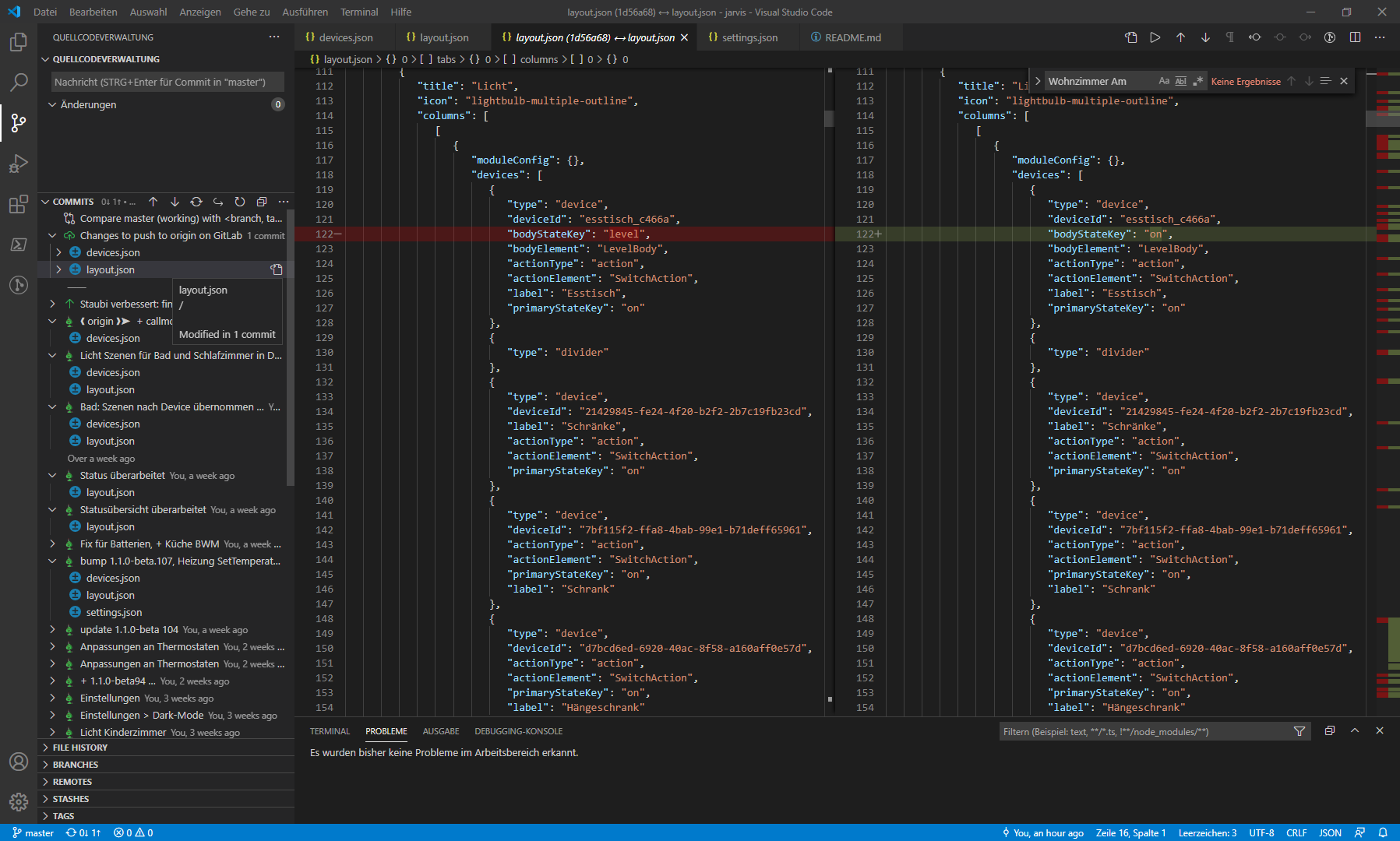Close the find widget

click(1344, 81)
